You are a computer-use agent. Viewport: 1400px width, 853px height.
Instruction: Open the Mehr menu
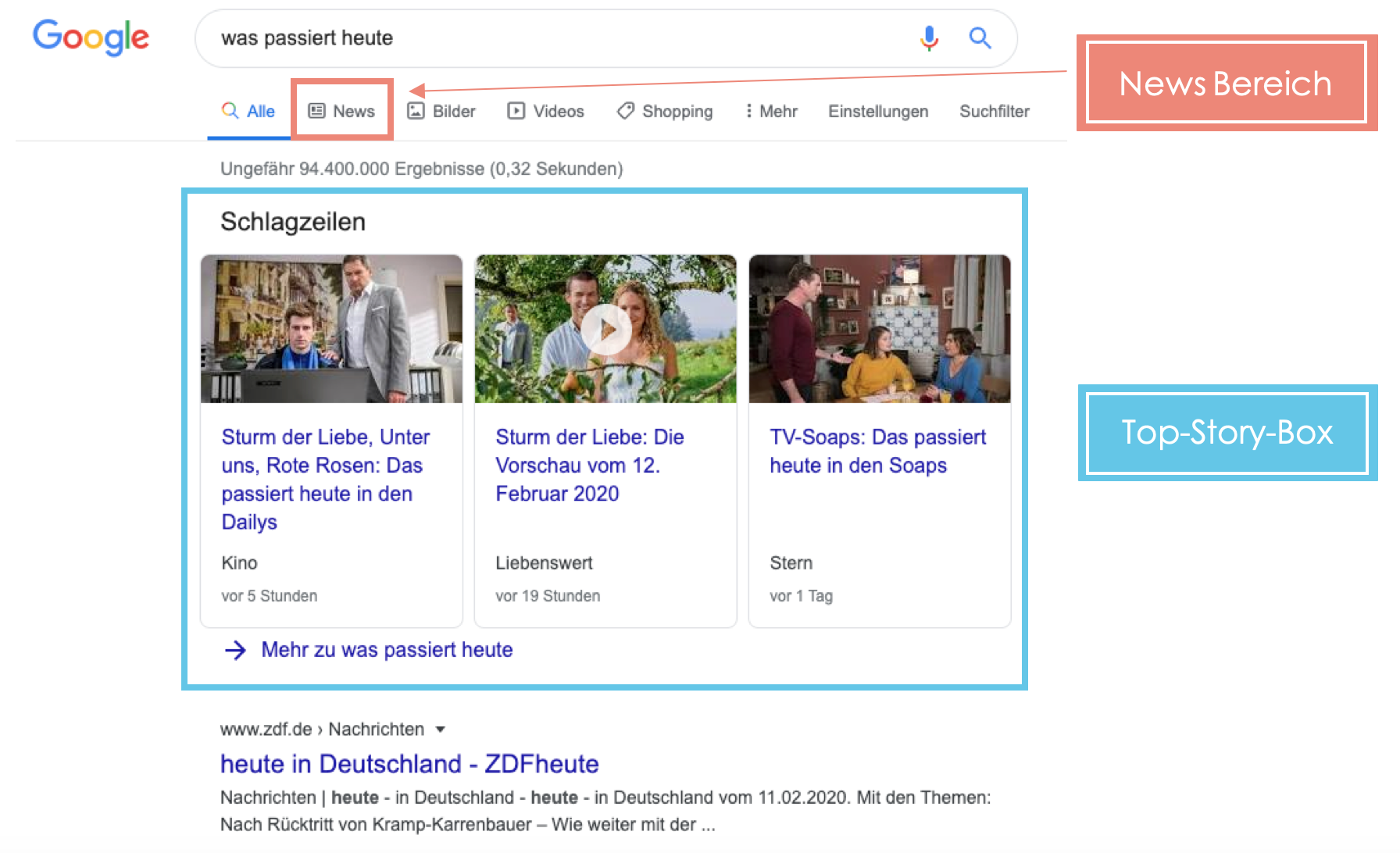point(770,111)
